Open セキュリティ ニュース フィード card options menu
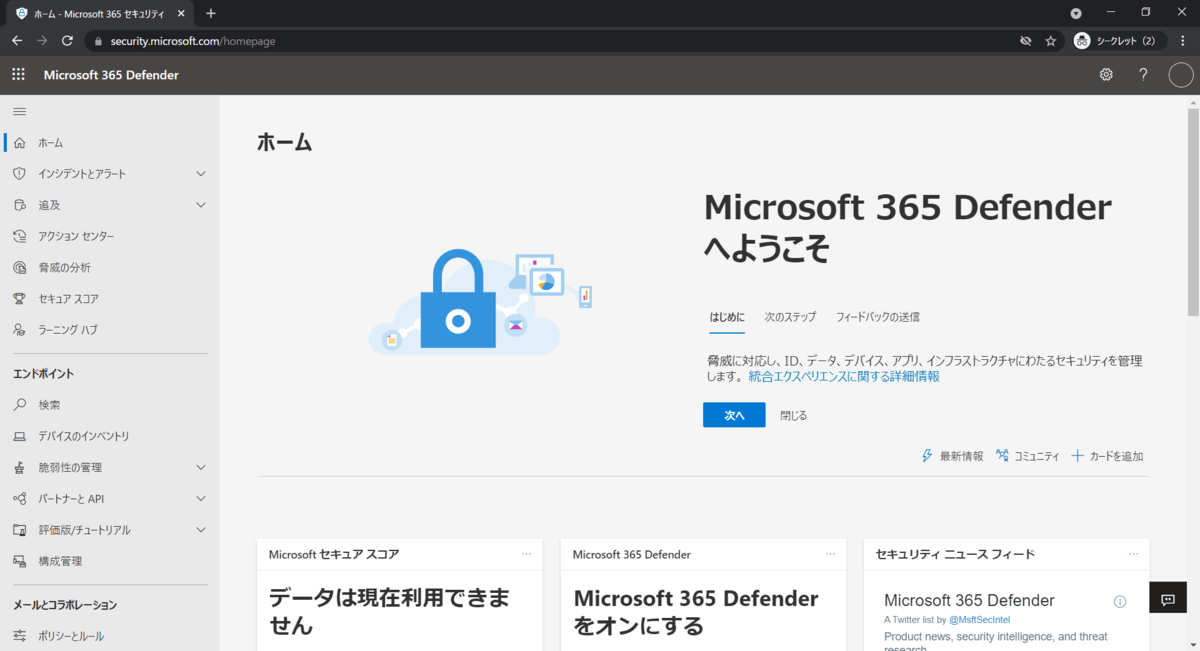Image resolution: width=1200 pixels, height=651 pixels. pyautogui.click(x=1134, y=554)
